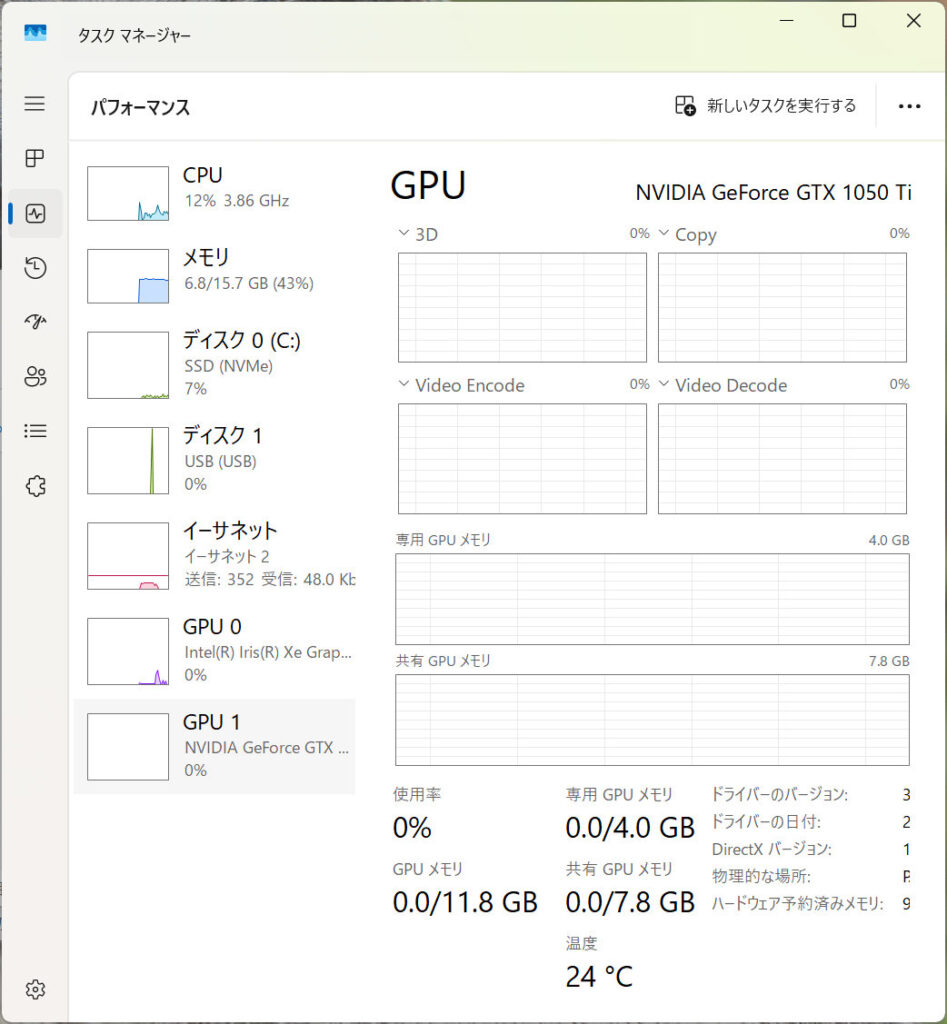Open the Users view icon
The width and height of the screenshot is (947, 1024).
[x=34, y=377]
